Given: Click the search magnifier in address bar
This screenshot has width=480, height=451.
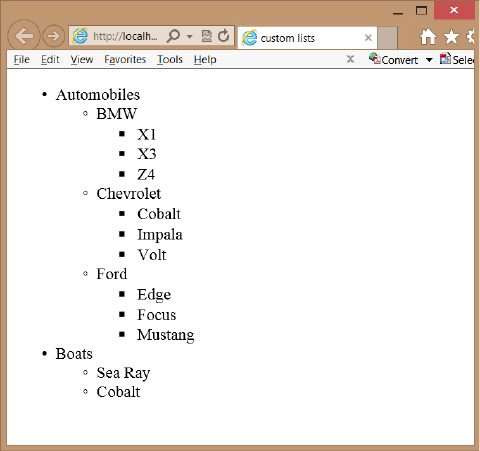Looking at the screenshot, I should pos(173,36).
